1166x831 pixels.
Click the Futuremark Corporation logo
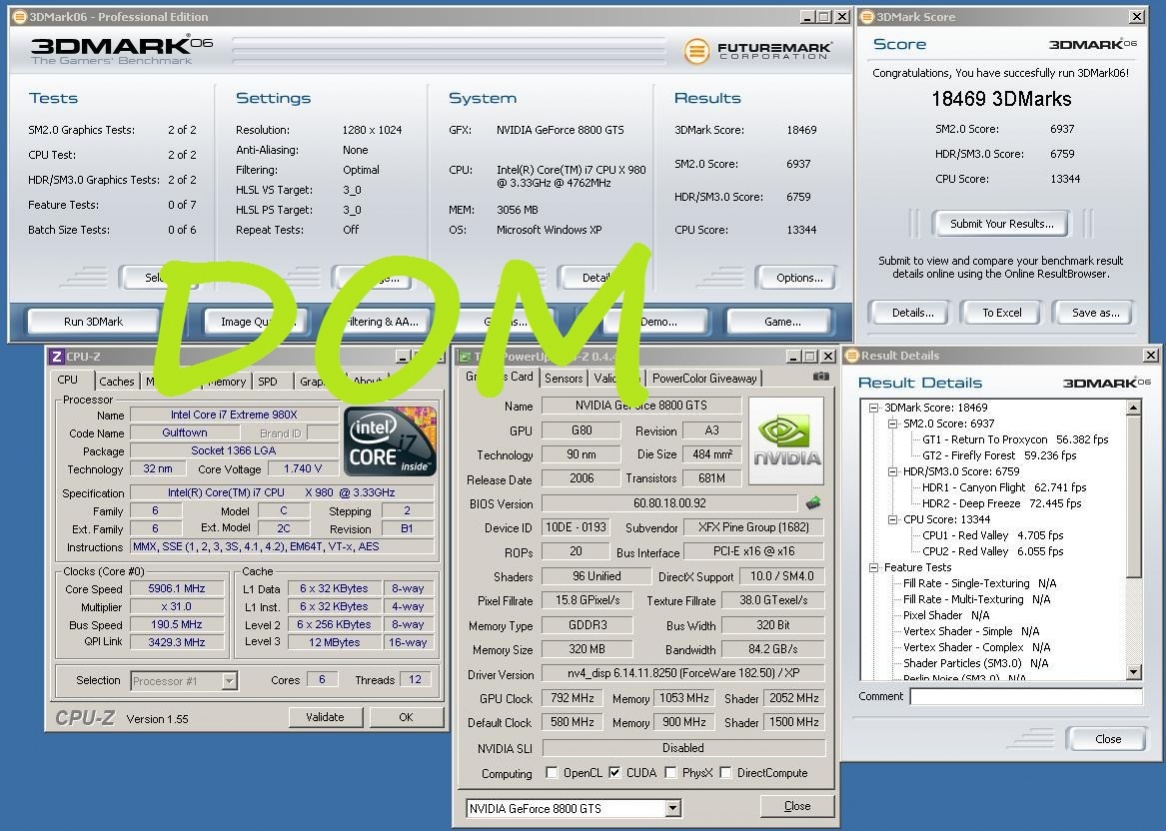click(757, 51)
